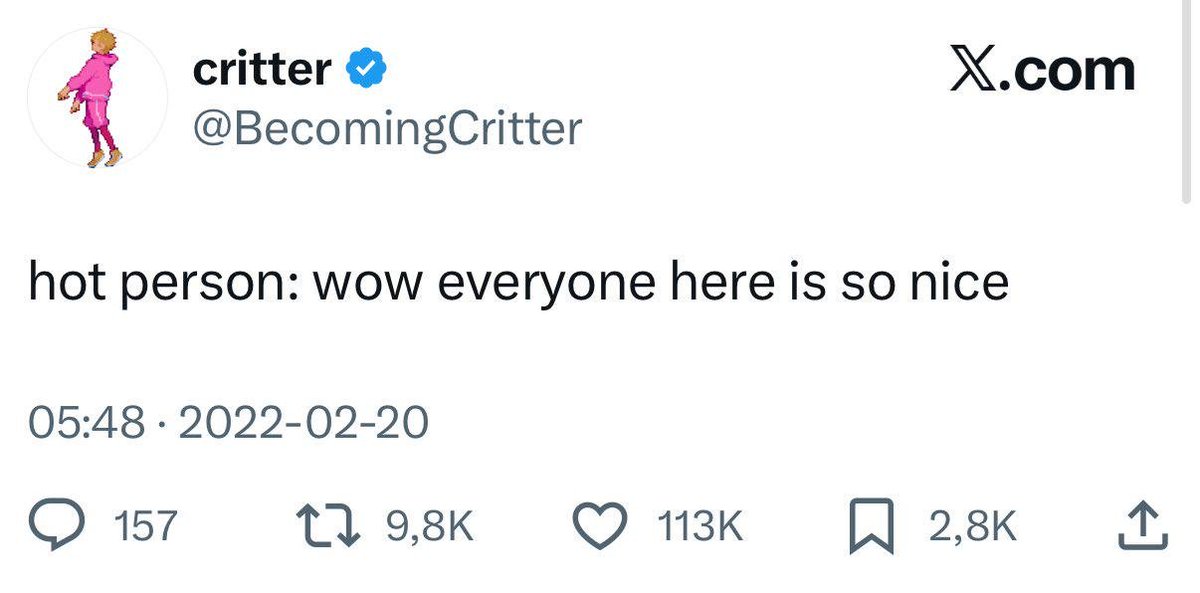Screen dimensions: 1200x593
Task: Open the share menu via upload arrow icon
Action: click(x=1142, y=526)
